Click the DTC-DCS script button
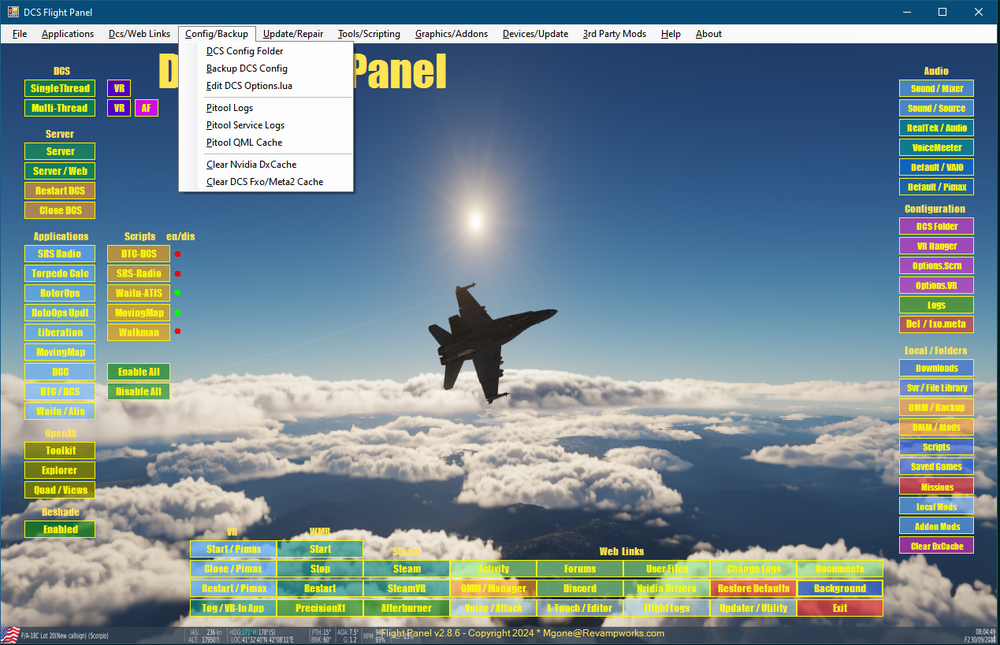1000x645 pixels. (x=138, y=254)
